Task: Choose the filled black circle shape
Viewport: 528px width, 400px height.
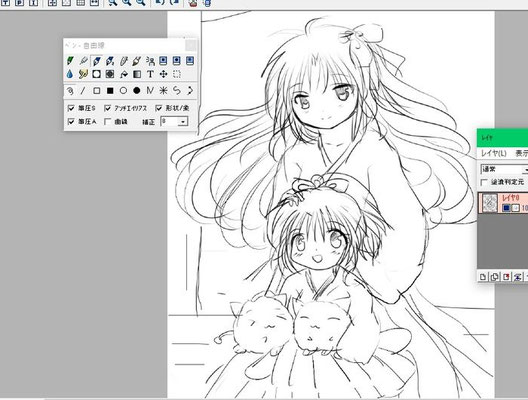Action: tap(136, 91)
